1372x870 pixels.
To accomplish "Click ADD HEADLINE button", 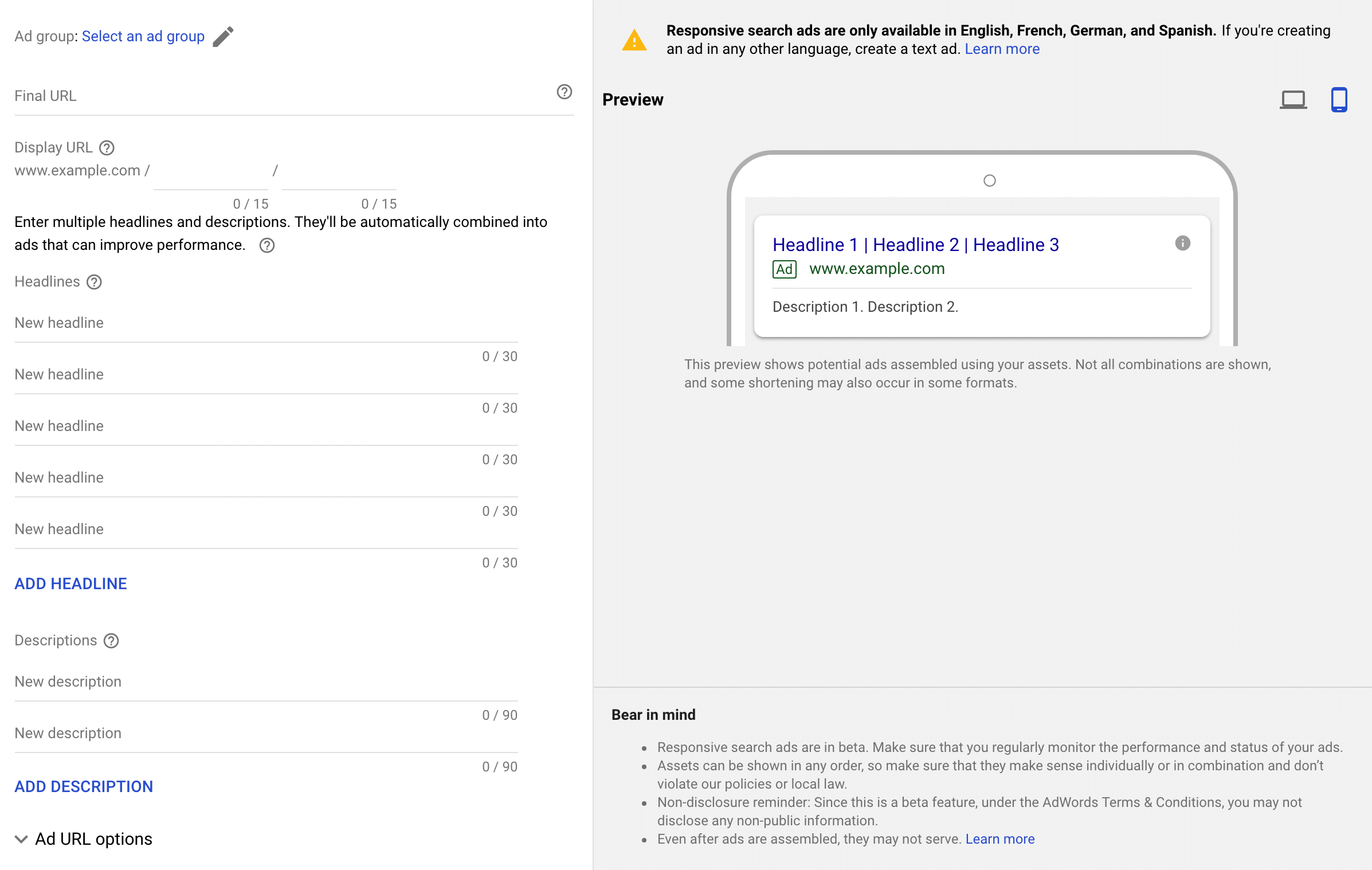I will coord(70,583).
